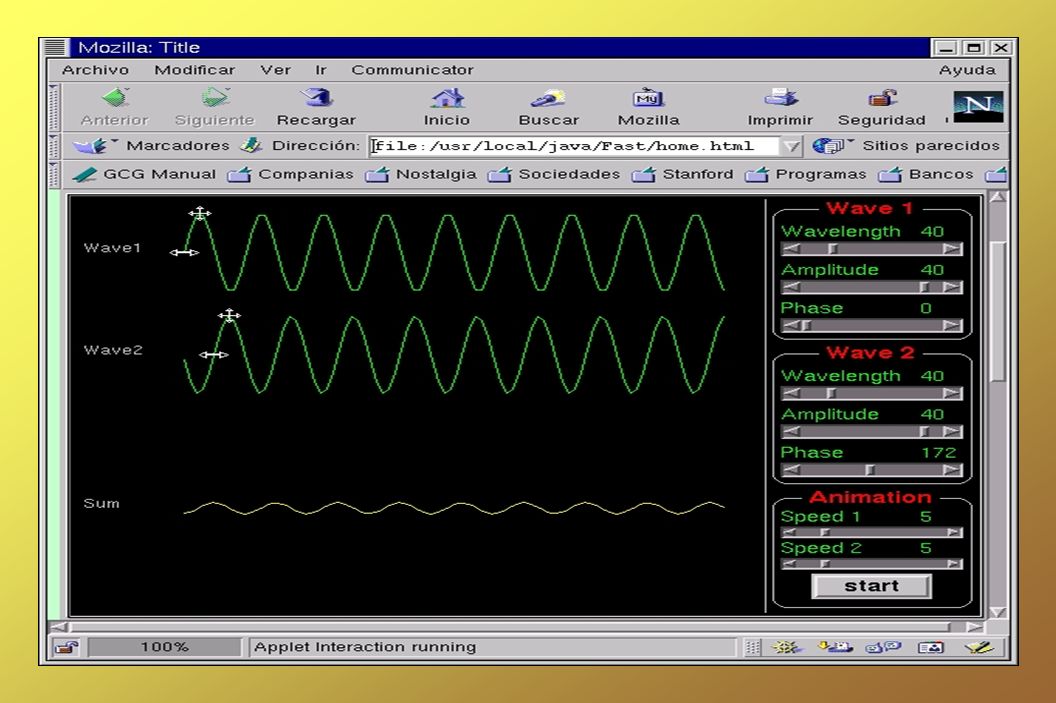This screenshot has width=1056, height=703.
Task: Click Wave 1 Phase slider thumb
Action: (x=806, y=326)
